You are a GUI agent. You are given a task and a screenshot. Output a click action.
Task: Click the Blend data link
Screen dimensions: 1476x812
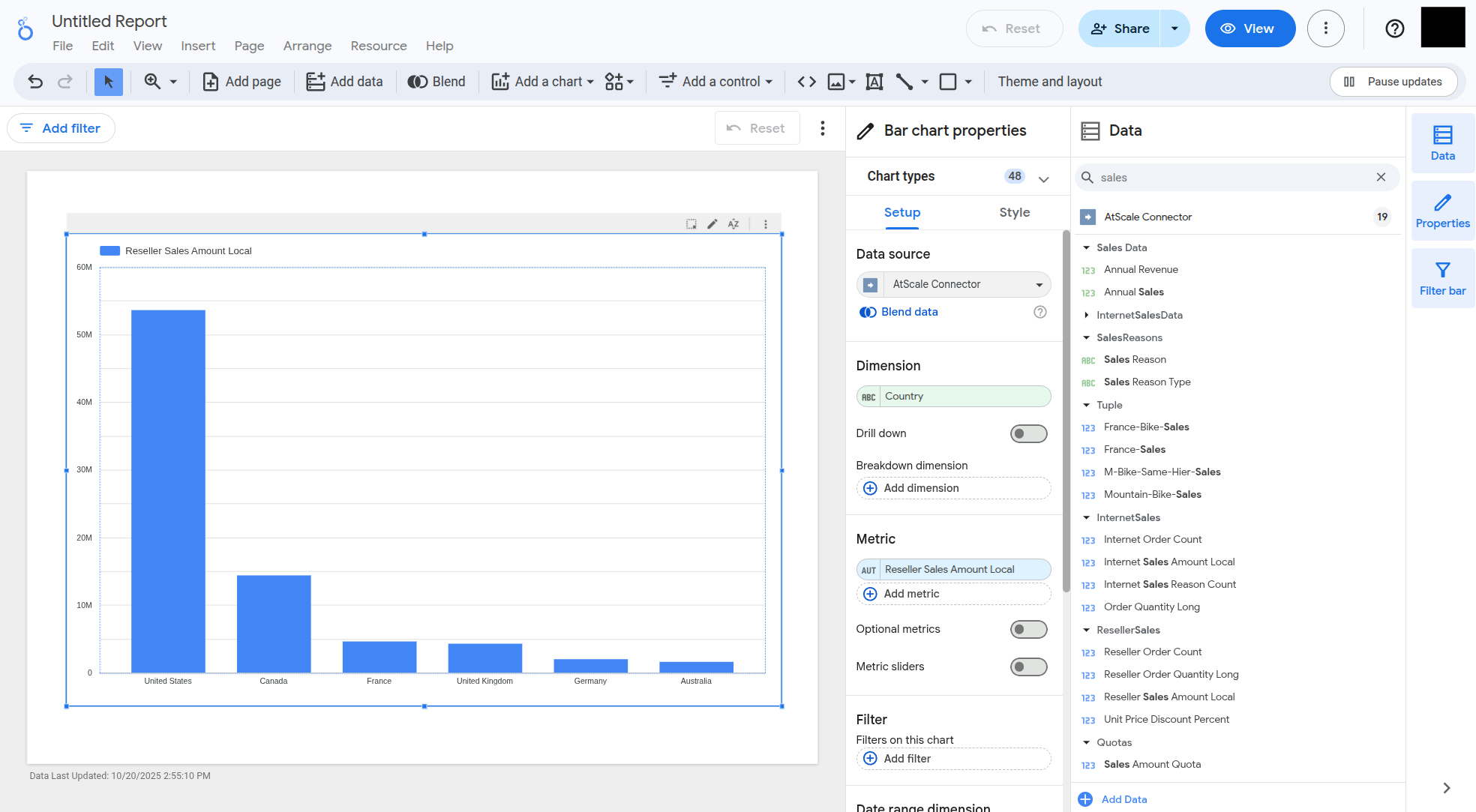coord(909,312)
